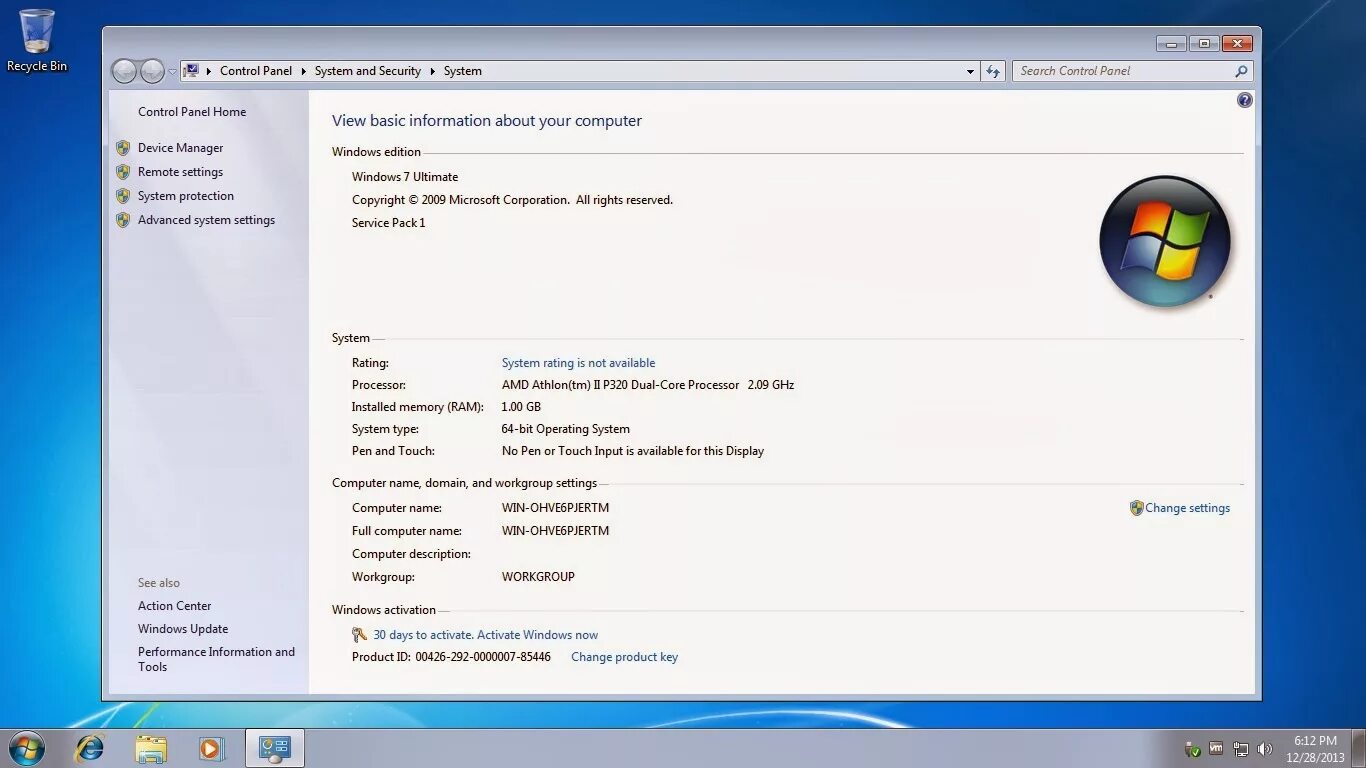Click 64-bit Operating System text
This screenshot has height=768, width=1366.
click(565, 429)
